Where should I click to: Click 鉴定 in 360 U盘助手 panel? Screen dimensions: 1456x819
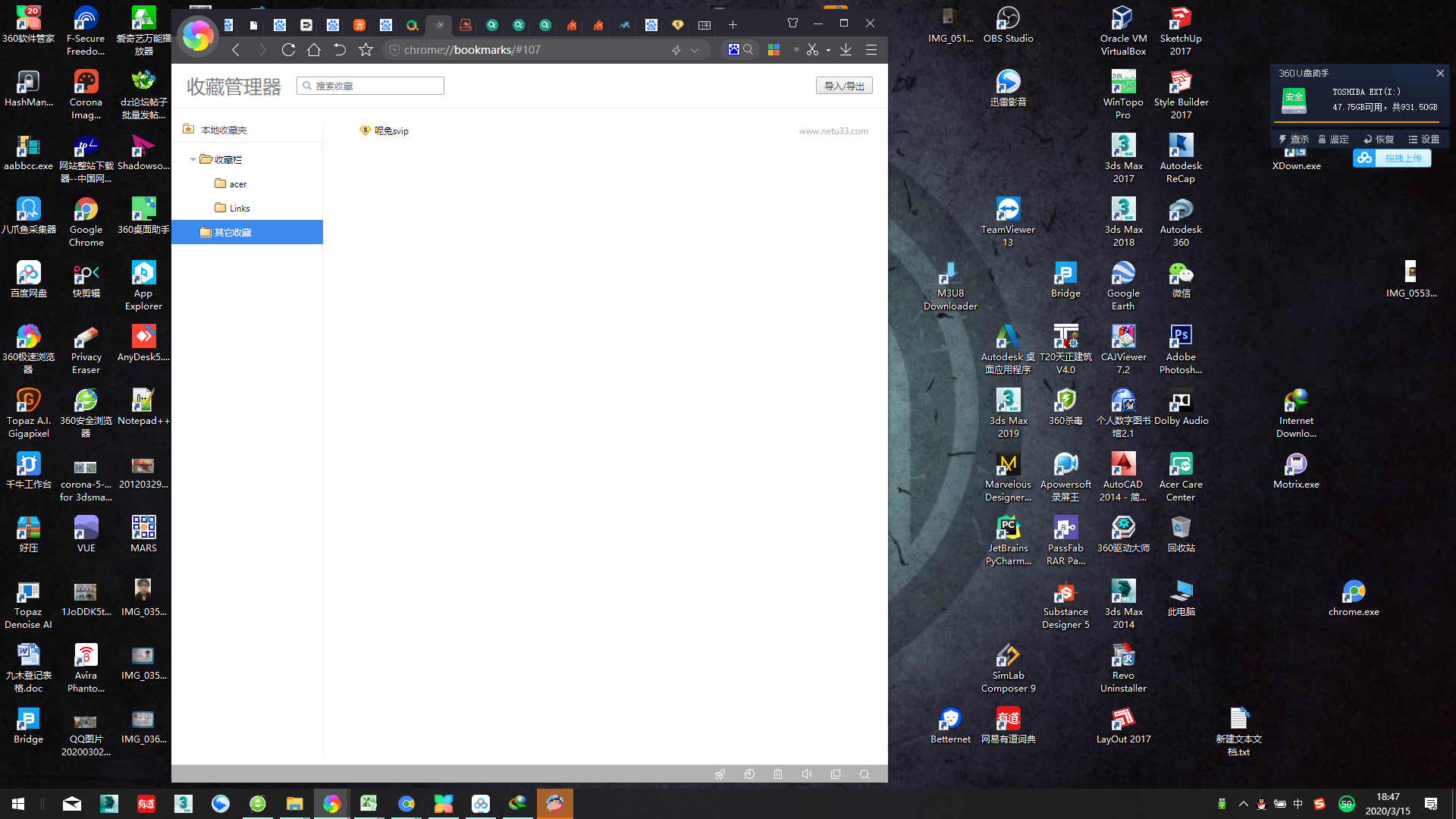pos(1333,139)
